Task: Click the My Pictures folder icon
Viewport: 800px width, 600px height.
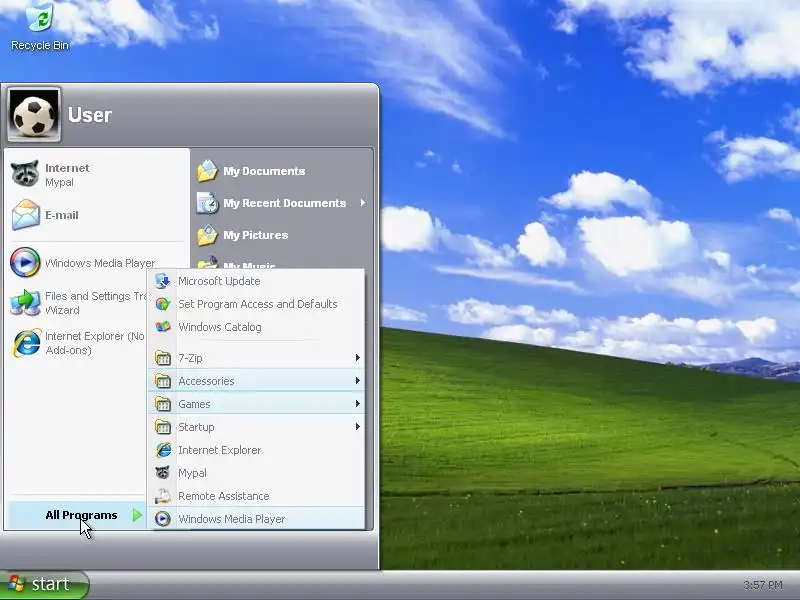Action: [x=208, y=235]
